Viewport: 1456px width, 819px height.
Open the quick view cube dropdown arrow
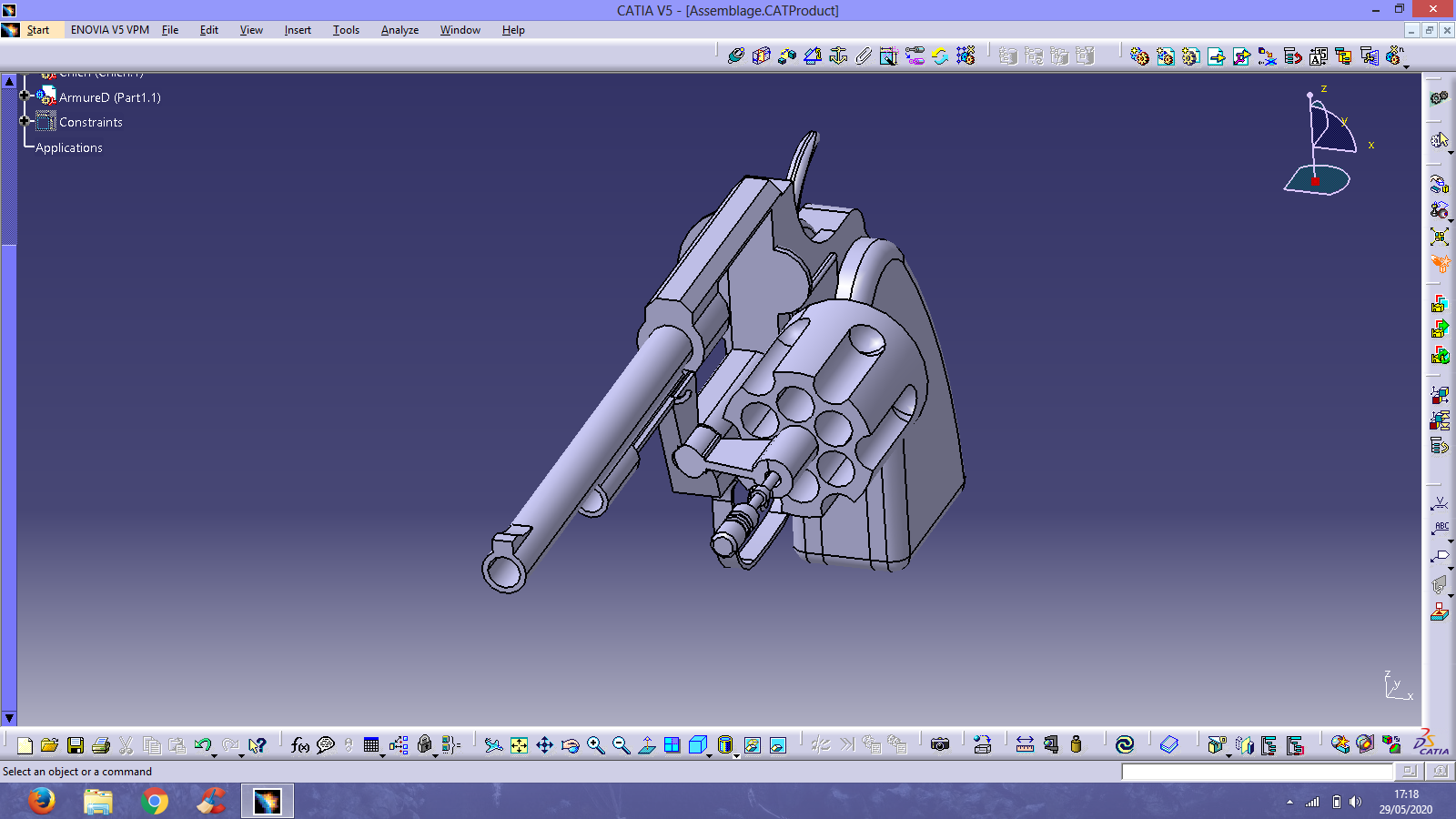click(710, 755)
